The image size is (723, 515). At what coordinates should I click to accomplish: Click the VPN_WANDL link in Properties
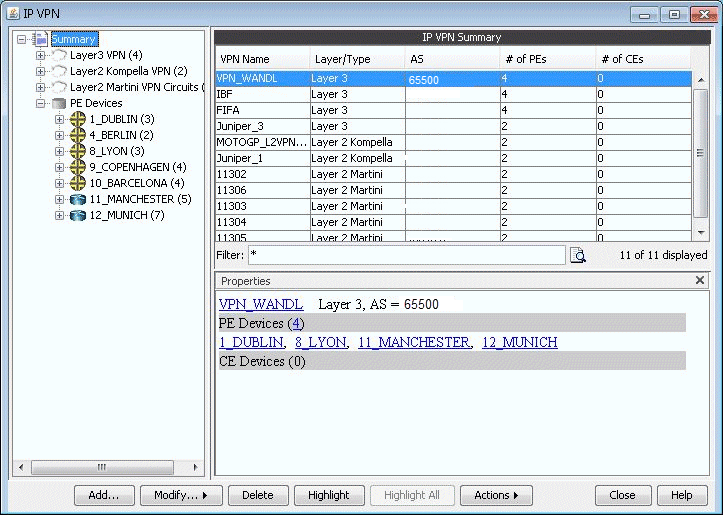[260, 304]
